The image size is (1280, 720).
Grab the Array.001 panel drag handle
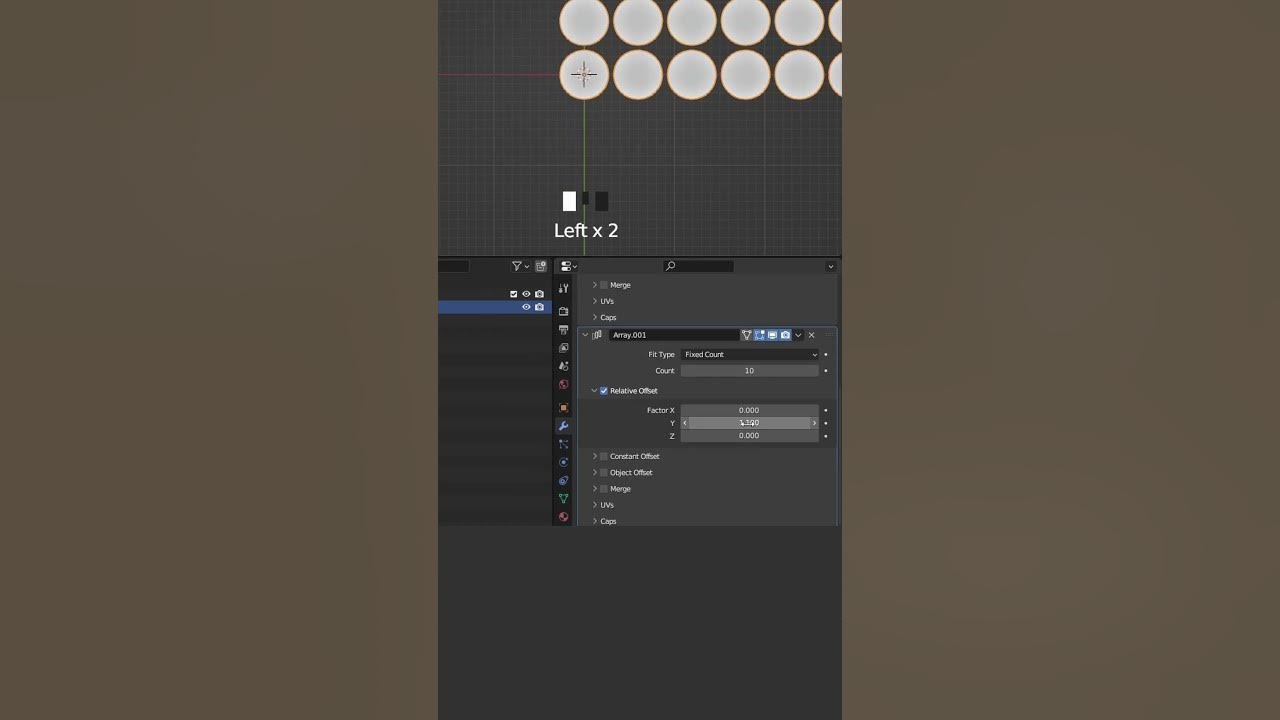click(x=828, y=335)
